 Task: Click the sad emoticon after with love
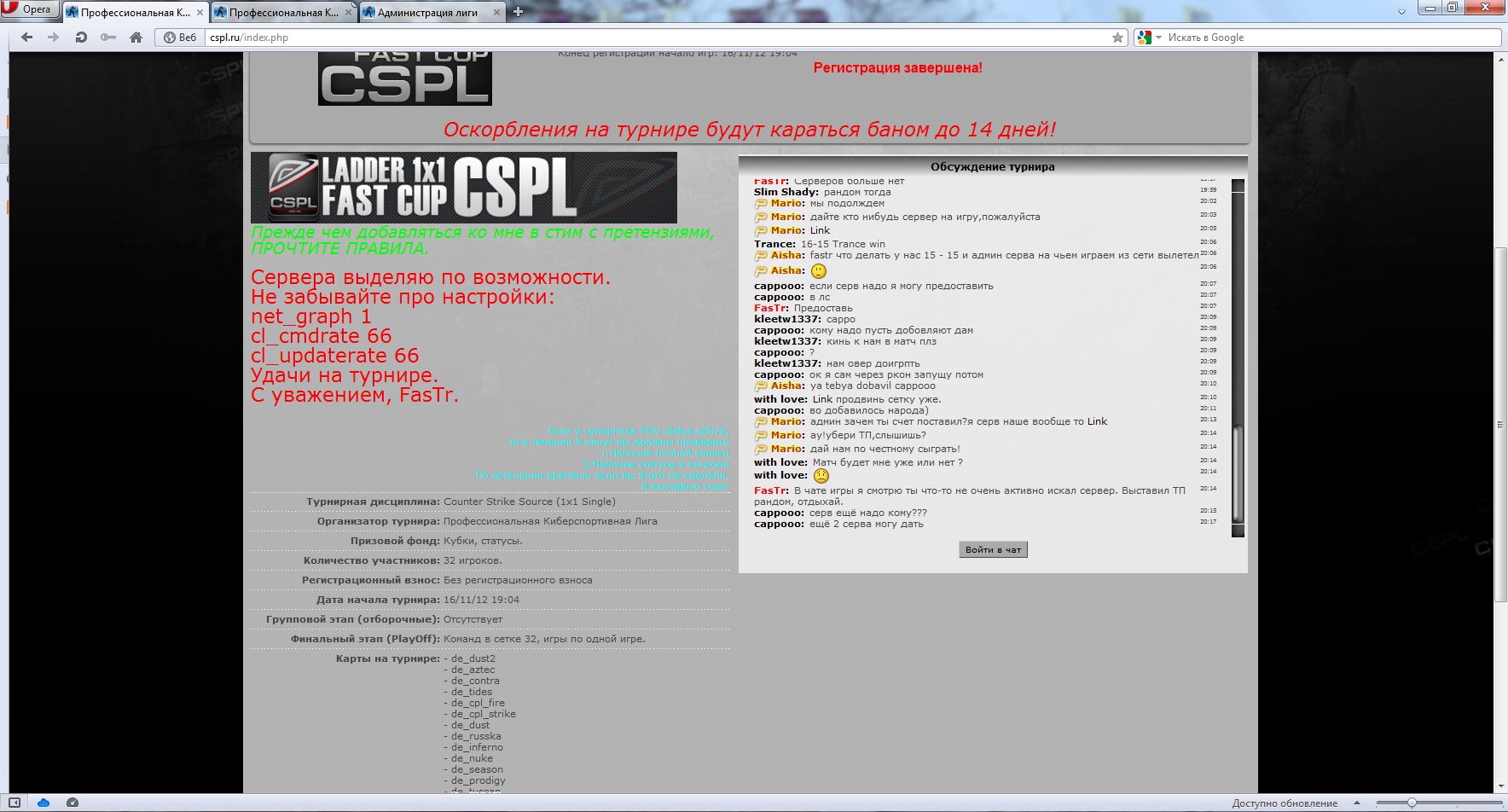(821, 476)
